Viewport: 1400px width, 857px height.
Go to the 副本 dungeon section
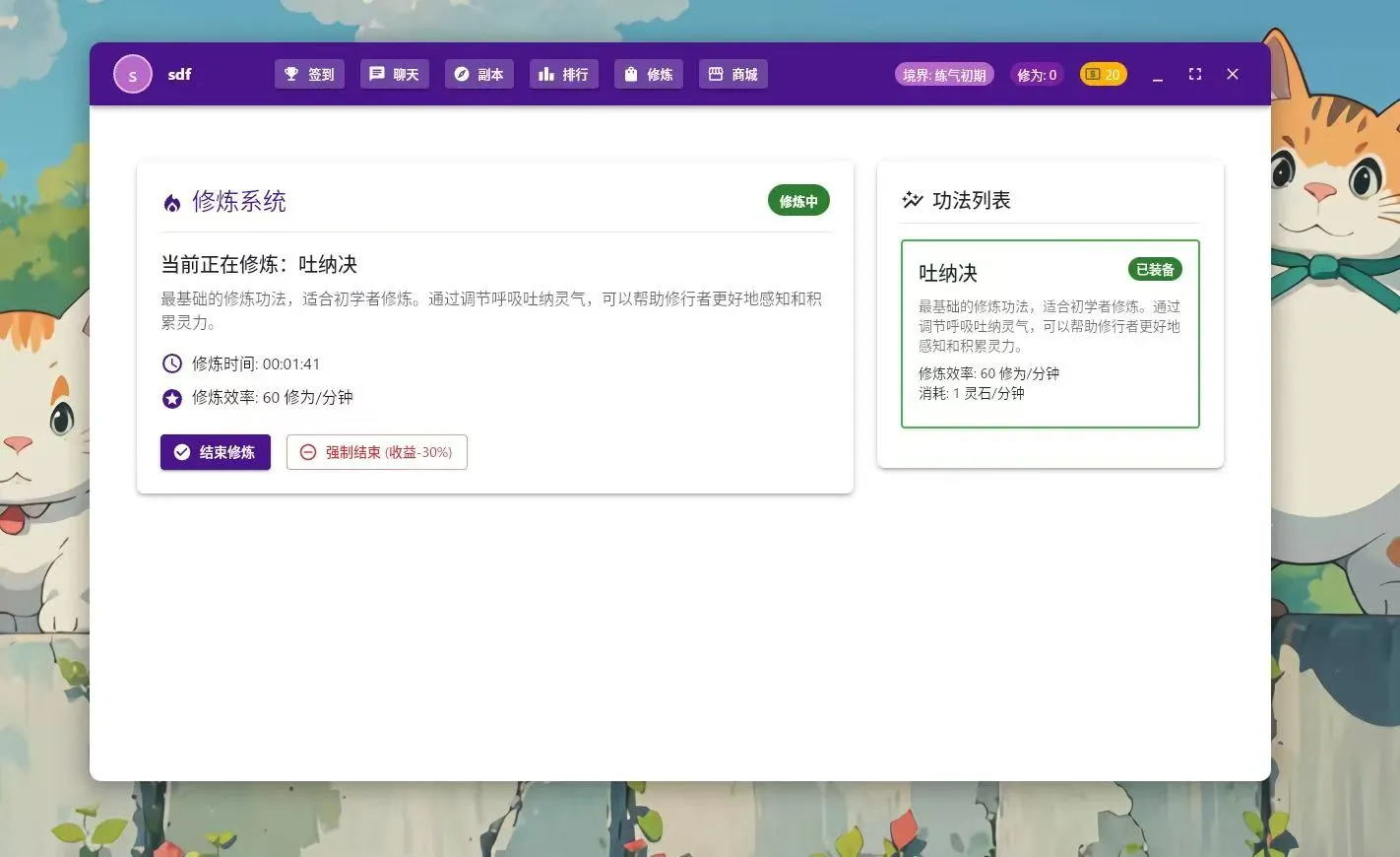pos(478,75)
